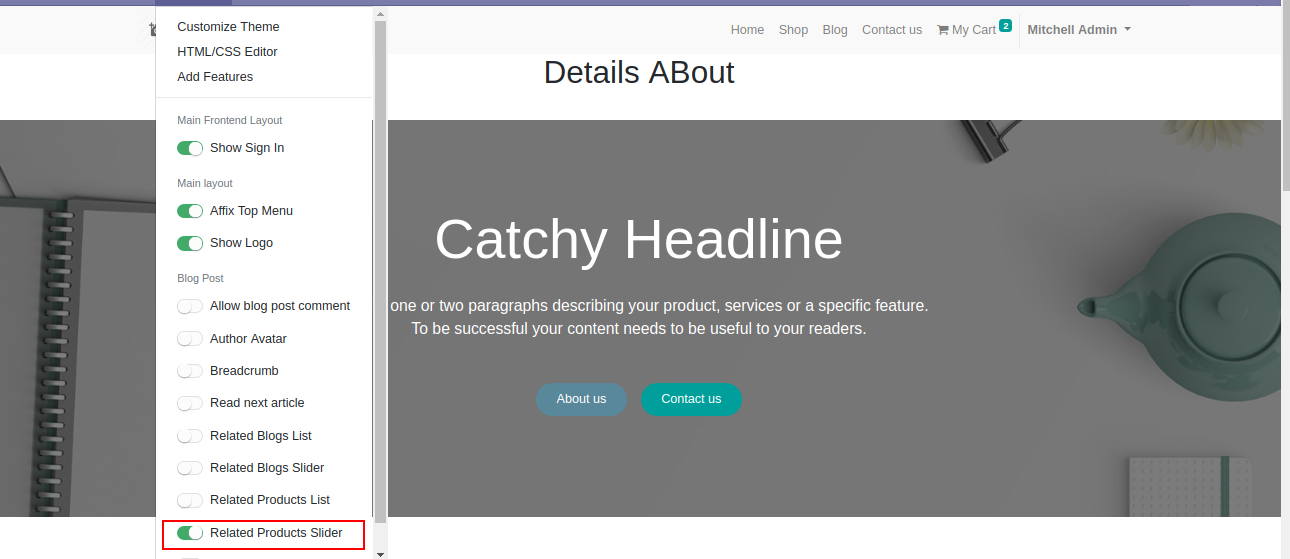Click the Catchy Headline text

[639, 240]
